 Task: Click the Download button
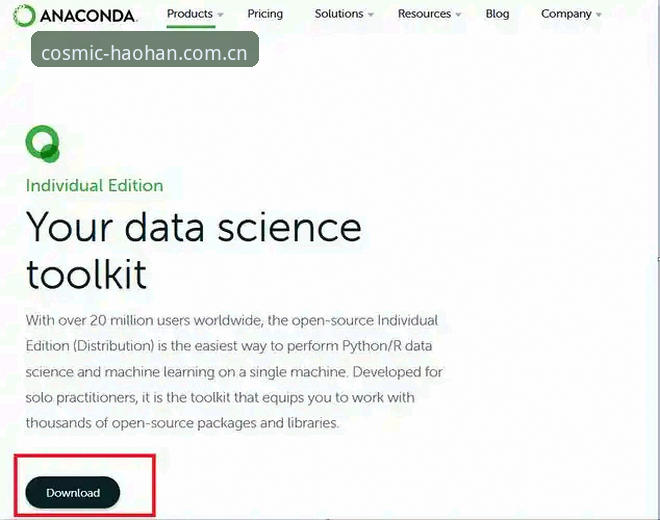click(73, 492)
